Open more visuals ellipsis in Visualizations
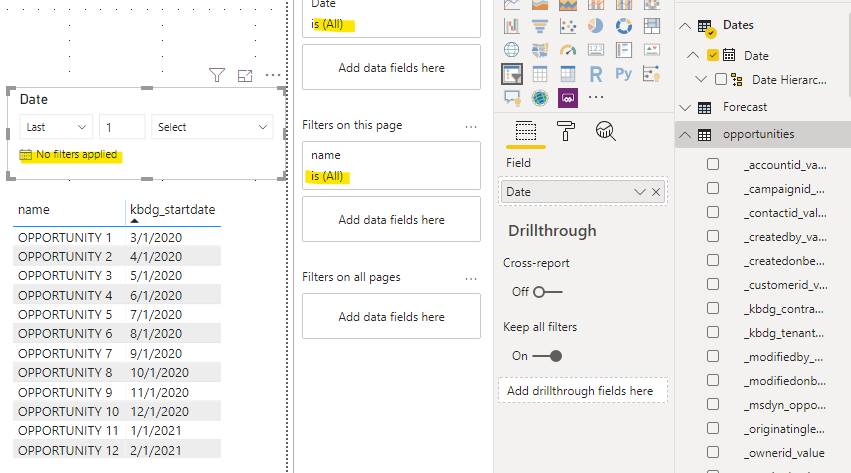Viewport: 851px width, 473px height. (x=596, y=98)
